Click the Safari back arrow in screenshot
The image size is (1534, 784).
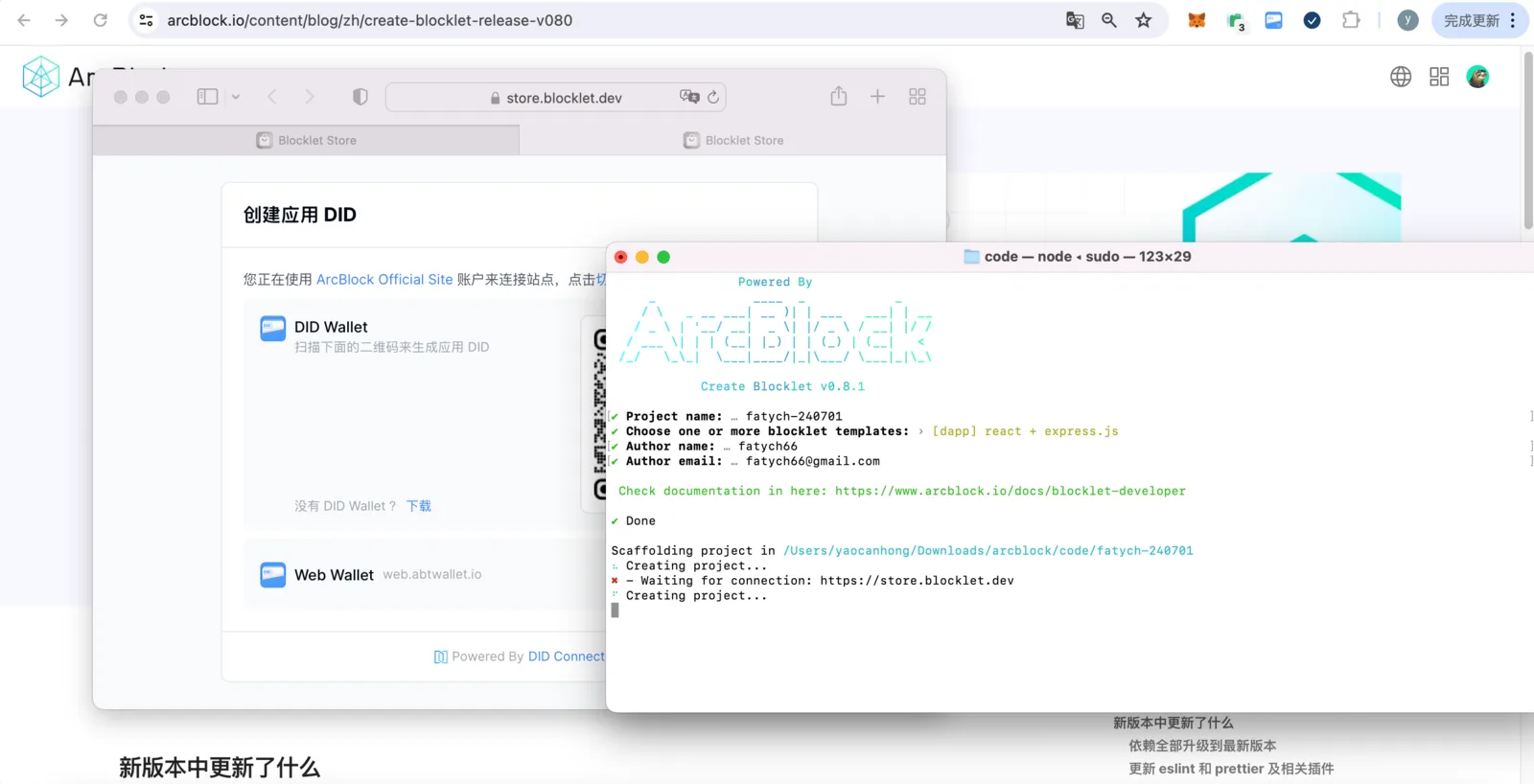tap(272, 97)
